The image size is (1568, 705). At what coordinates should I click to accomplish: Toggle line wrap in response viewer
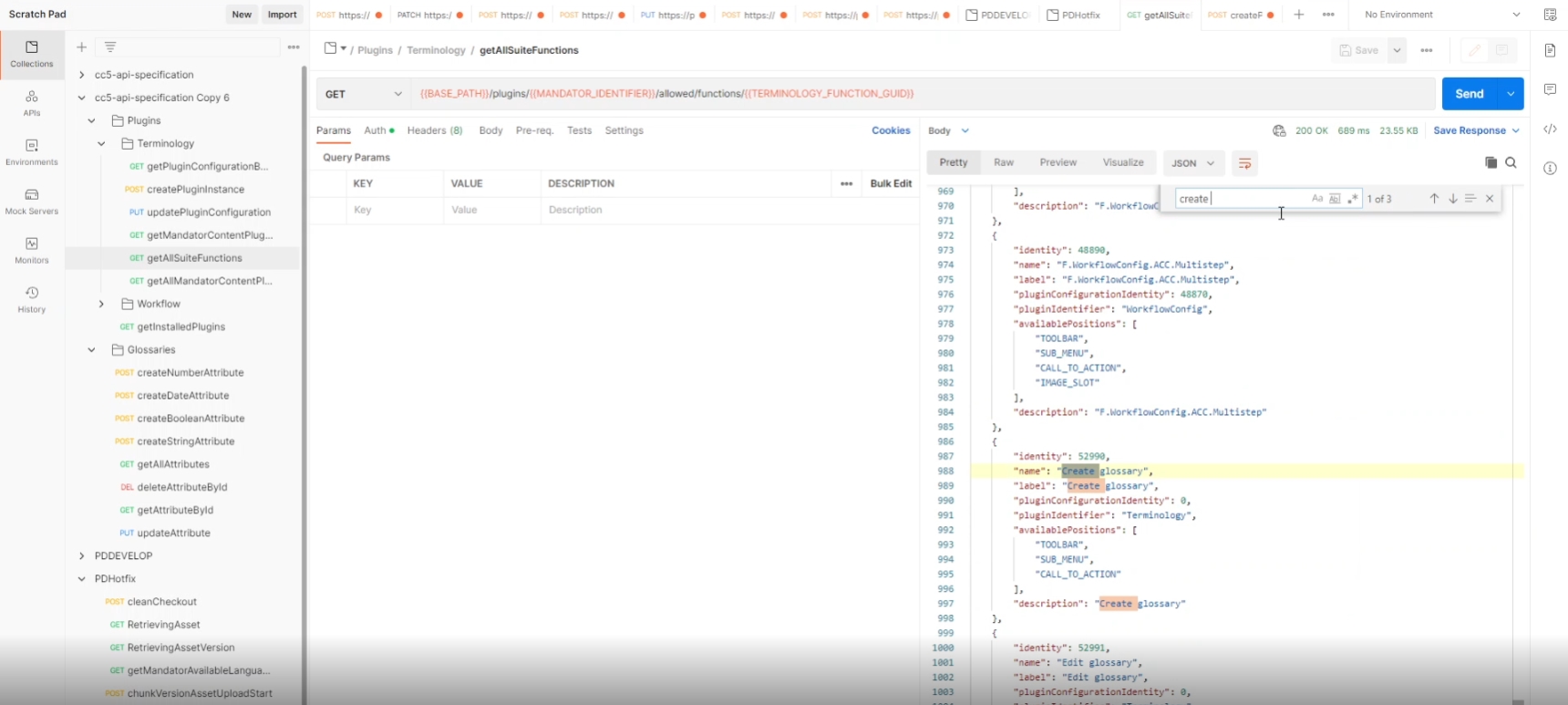coord(1244,163)
